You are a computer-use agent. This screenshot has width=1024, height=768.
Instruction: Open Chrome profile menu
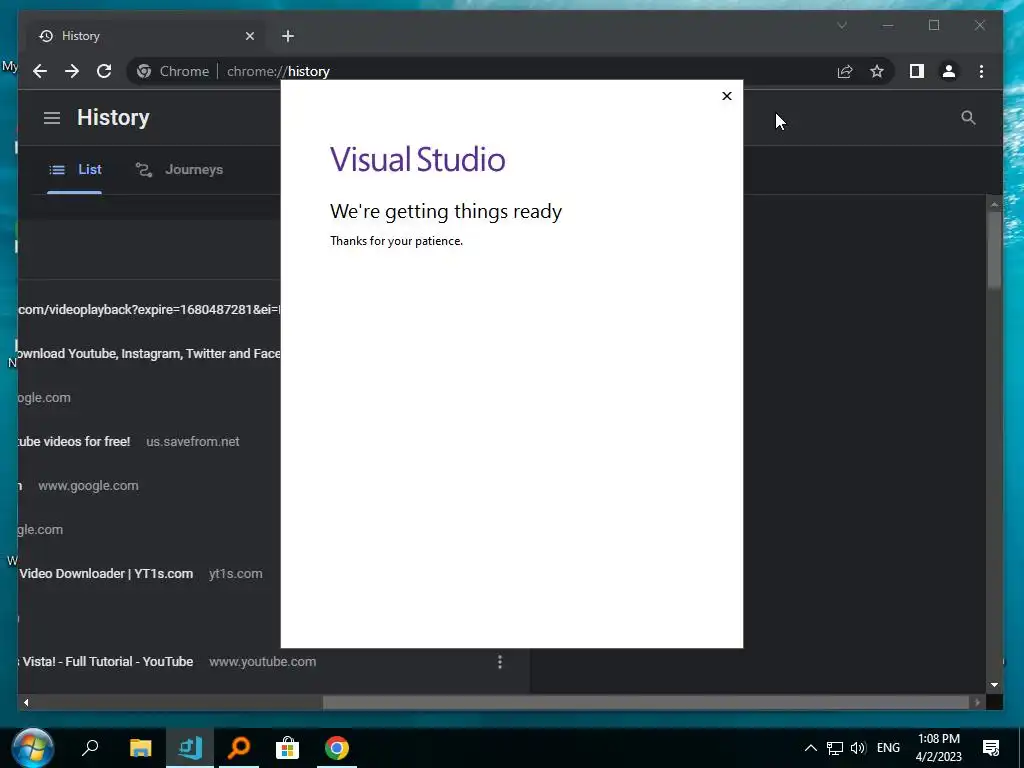coord(949,71)
